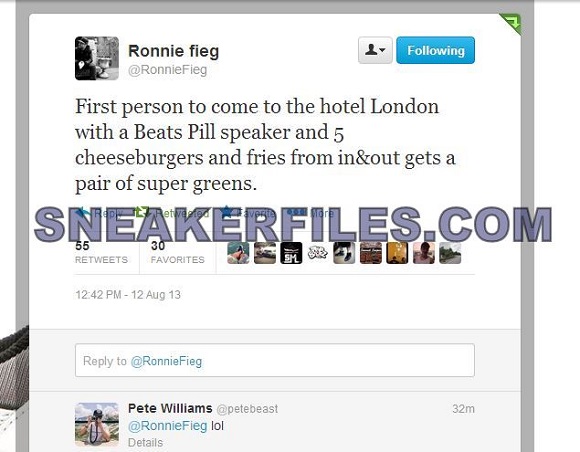Click the last retweeter avatar
The height and width of the screenshot is (452, 580).
450,253
